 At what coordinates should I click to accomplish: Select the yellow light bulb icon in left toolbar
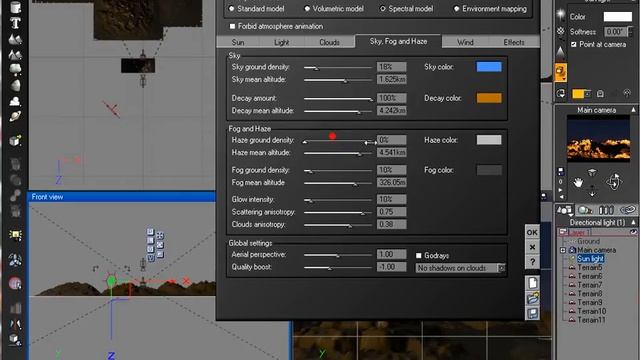(16, 235)
